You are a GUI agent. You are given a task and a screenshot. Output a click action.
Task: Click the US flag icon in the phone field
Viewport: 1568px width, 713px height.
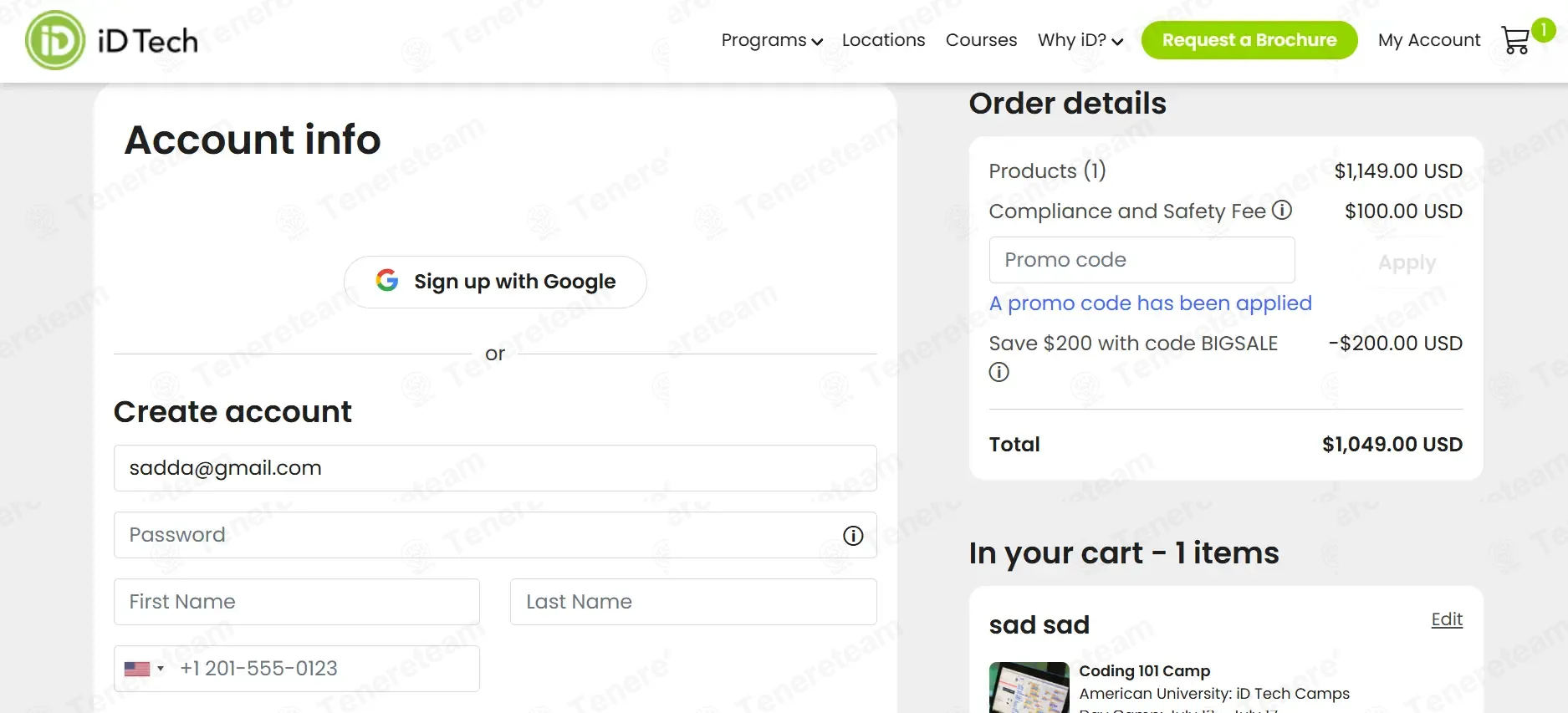click(x=137, y=669)
